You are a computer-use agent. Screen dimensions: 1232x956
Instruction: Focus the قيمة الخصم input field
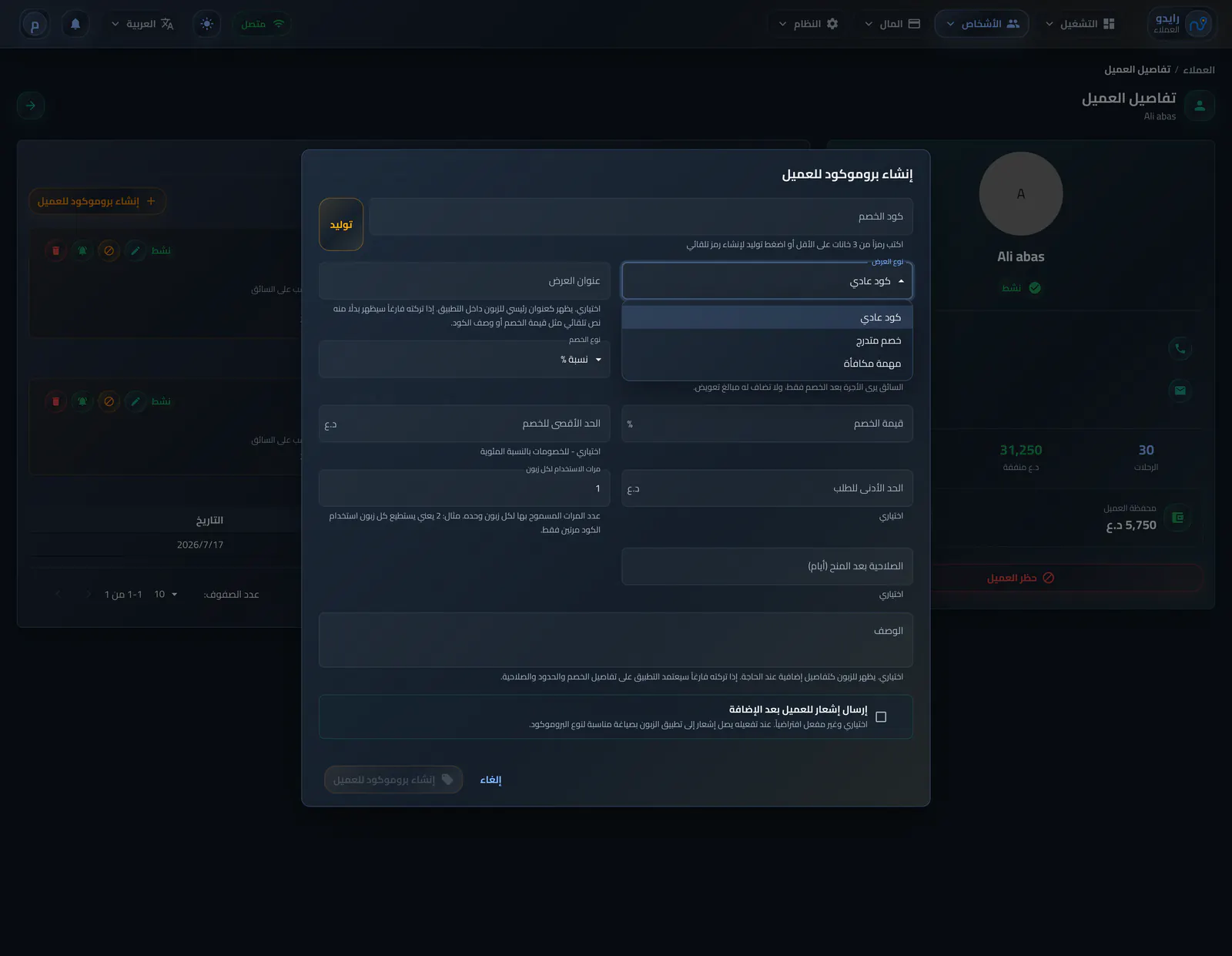pos(767,424)
